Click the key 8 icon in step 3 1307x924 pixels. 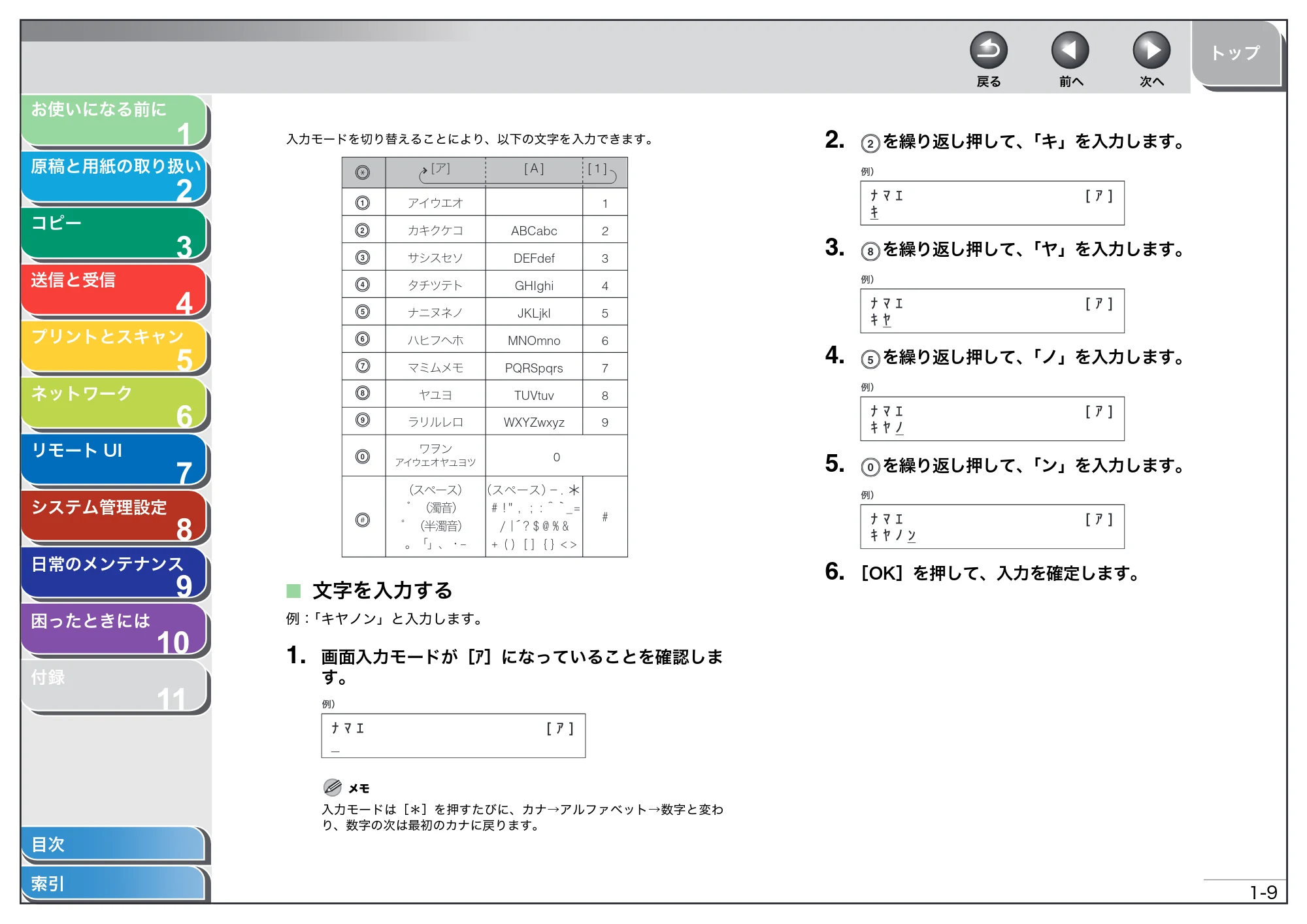point(870,251)
